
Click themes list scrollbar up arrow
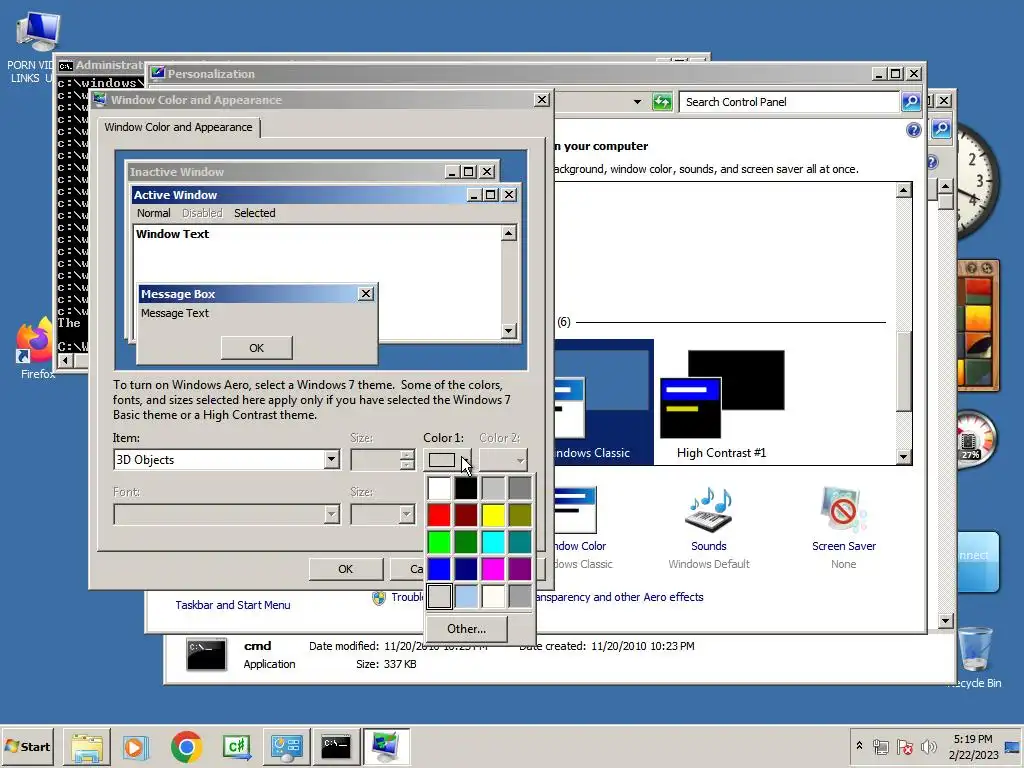[x=904, y=190]
